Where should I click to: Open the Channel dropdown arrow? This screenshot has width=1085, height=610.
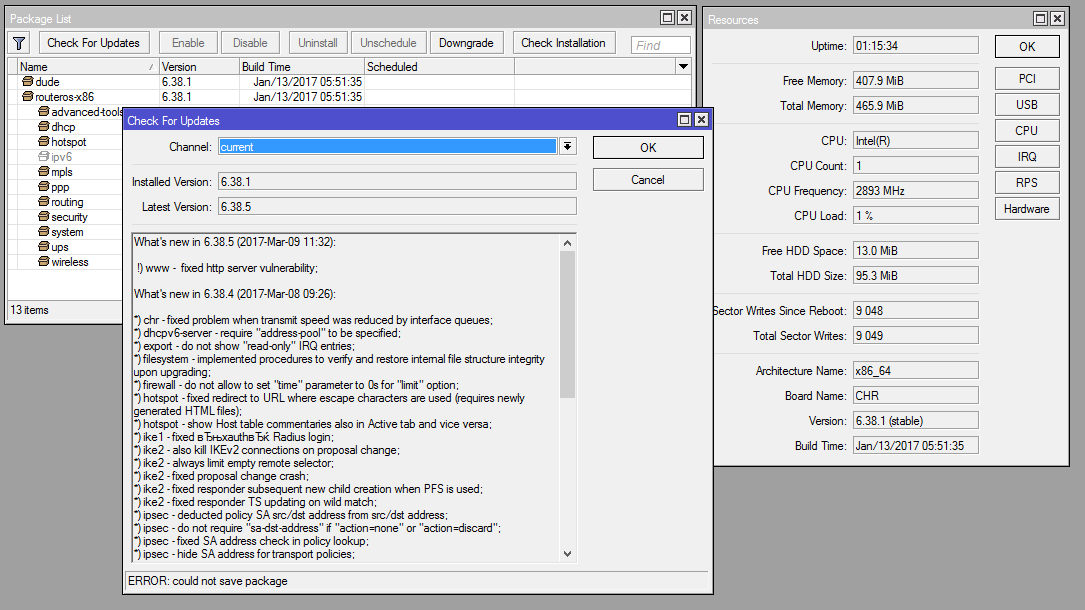[567, 147]
